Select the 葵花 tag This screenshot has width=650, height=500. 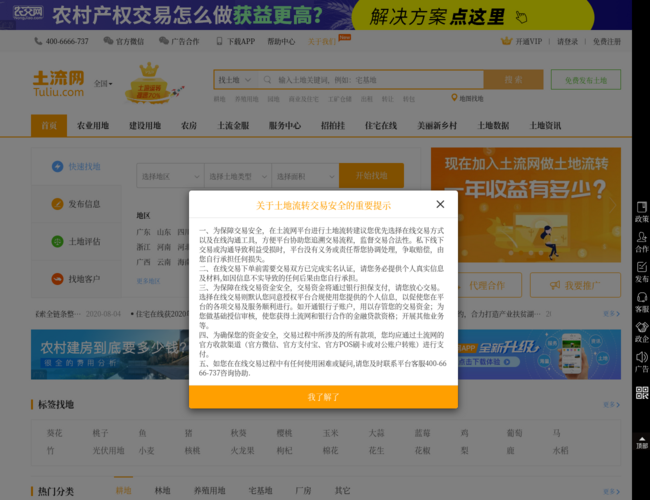[54, 433]
